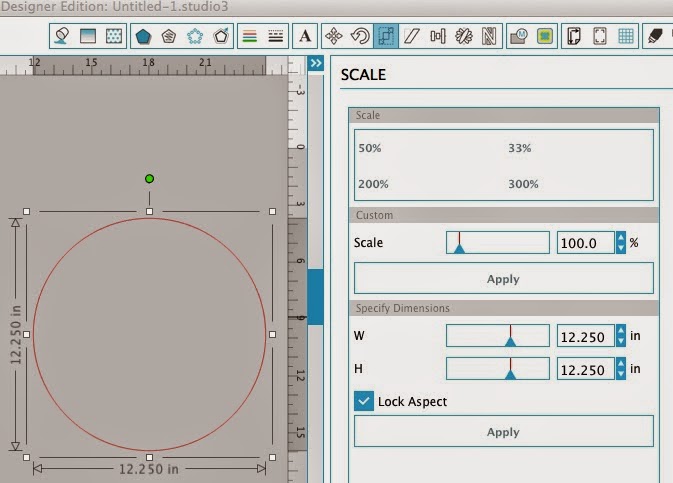This screenshot has width=673, height=483.
Task: Click the 'Specify Dimensions' section header
Action: pyautogui.click(x=504, y=308)
